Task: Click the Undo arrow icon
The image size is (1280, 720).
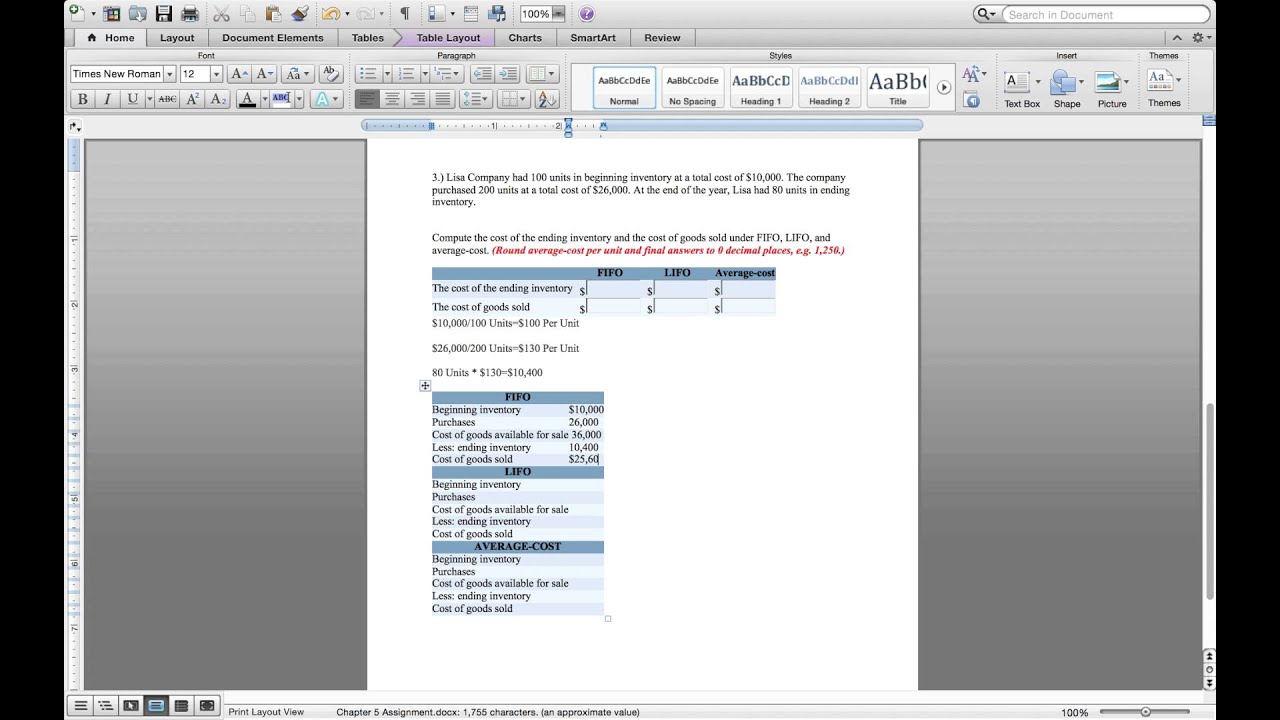Action: tap(331, 14)
